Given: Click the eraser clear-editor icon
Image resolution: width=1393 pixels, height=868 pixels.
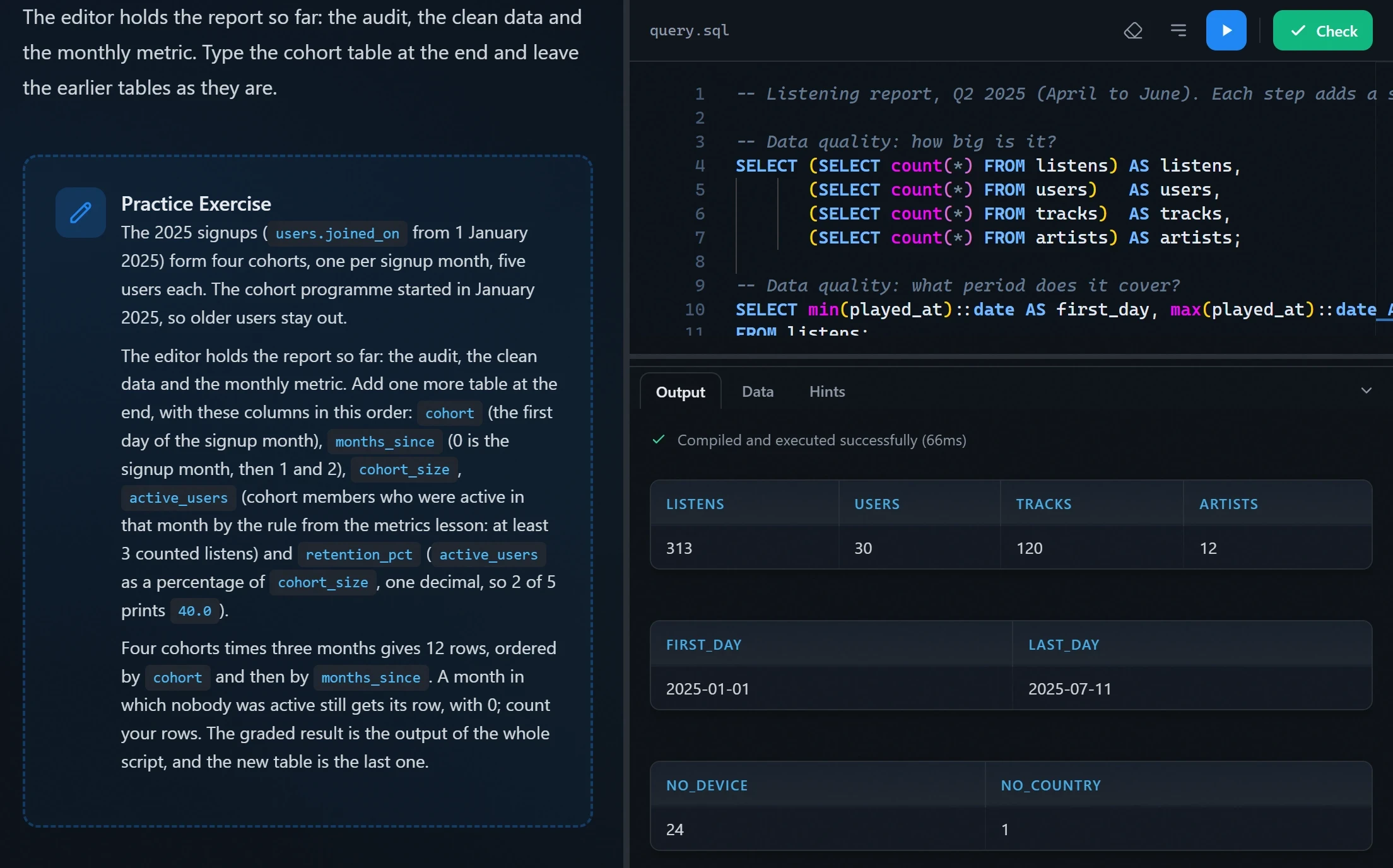Looking at the screenshot, I should coord(1133,30).
